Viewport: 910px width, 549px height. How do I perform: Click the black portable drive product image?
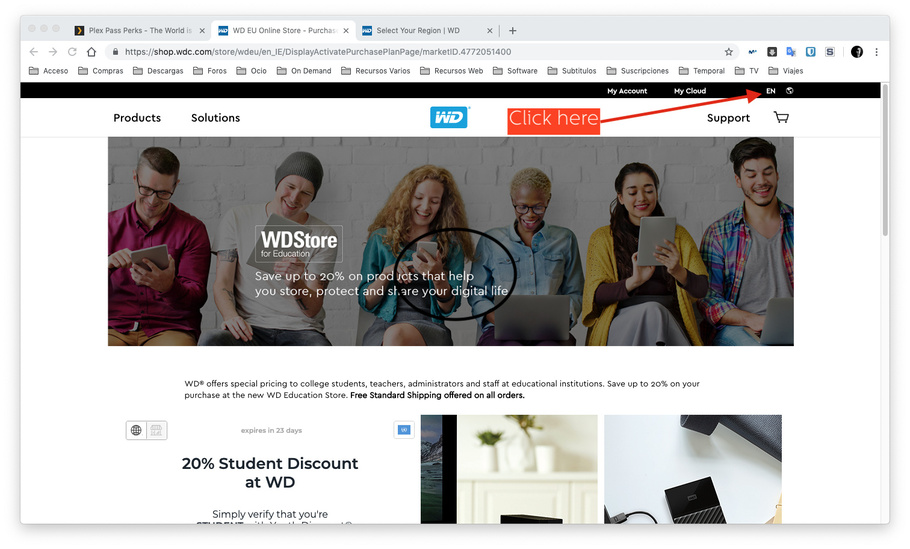693,469
